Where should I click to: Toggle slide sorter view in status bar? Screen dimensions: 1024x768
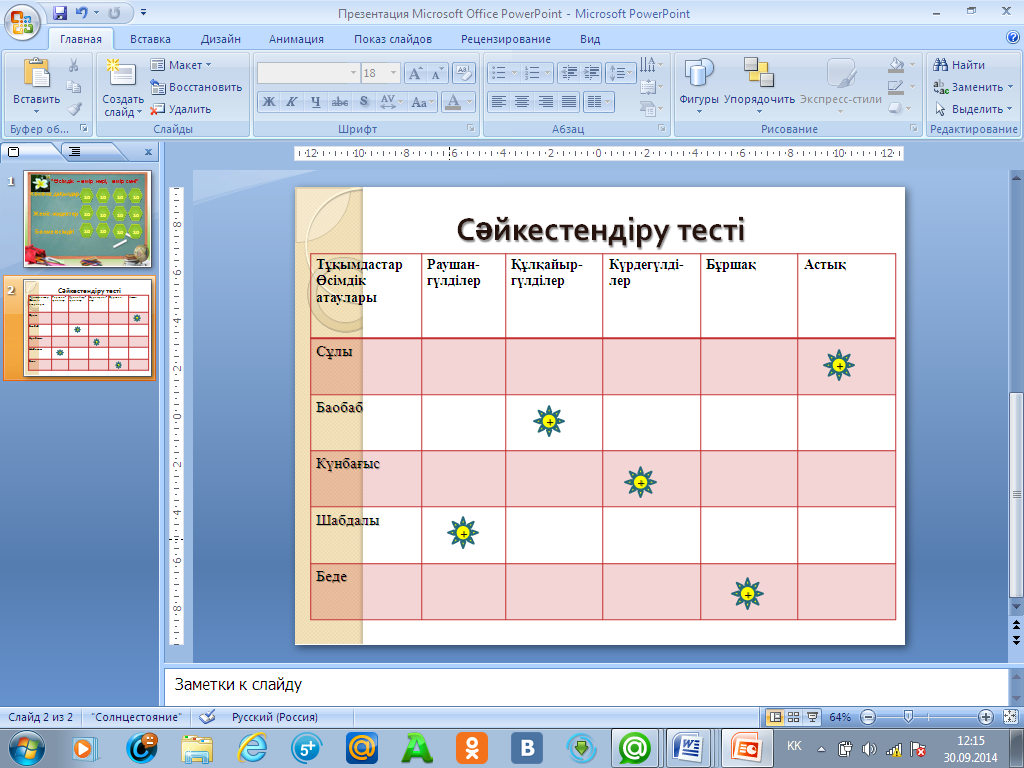tap(793, 717)
